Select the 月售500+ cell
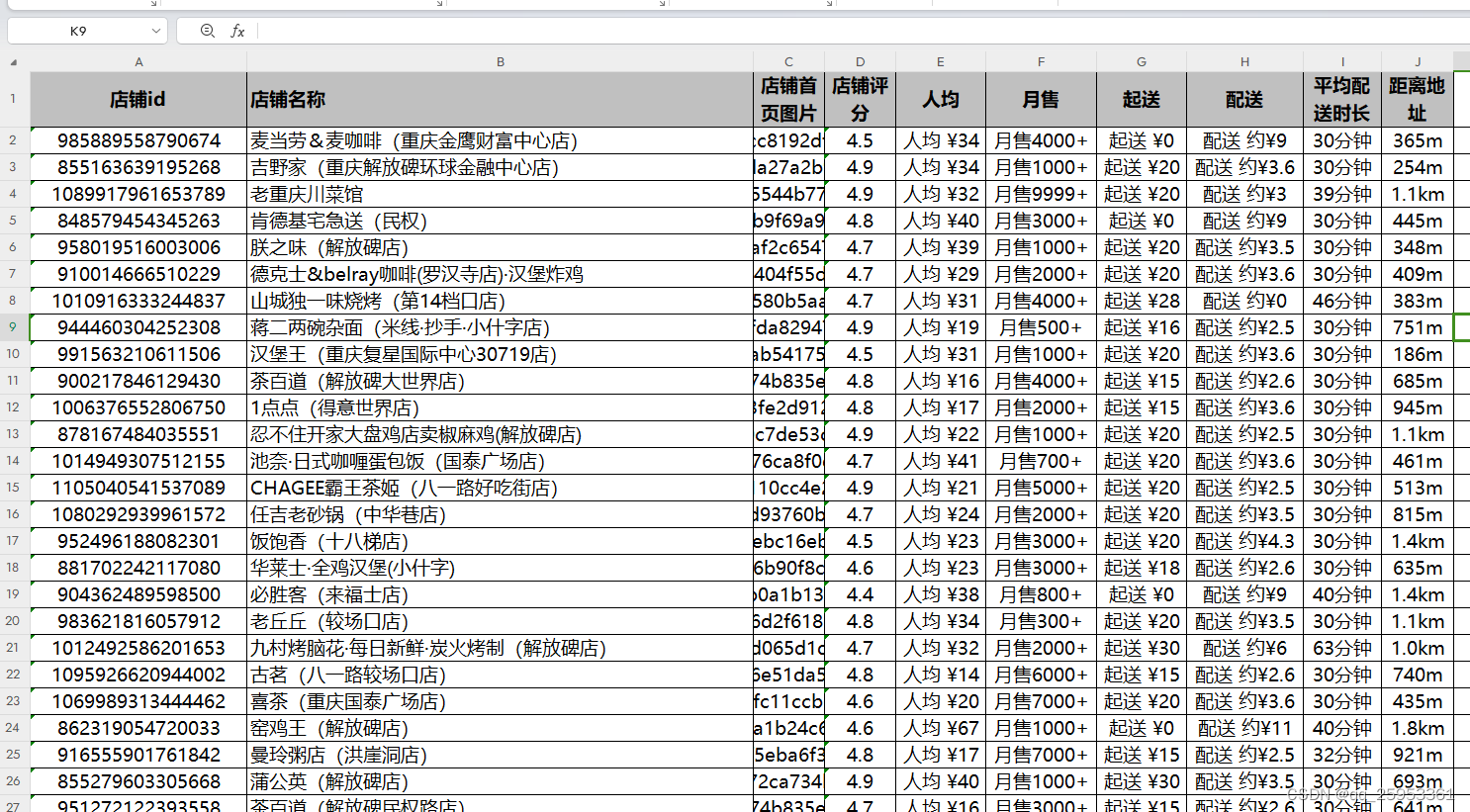Image resolution: width=1470 pixels, height=812 pixels. click(x=1041, y=327)
